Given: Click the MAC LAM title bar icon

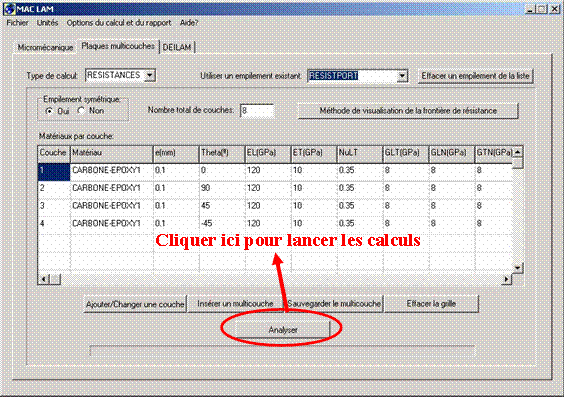Looking at the screenshot, I should click(10, 8).
